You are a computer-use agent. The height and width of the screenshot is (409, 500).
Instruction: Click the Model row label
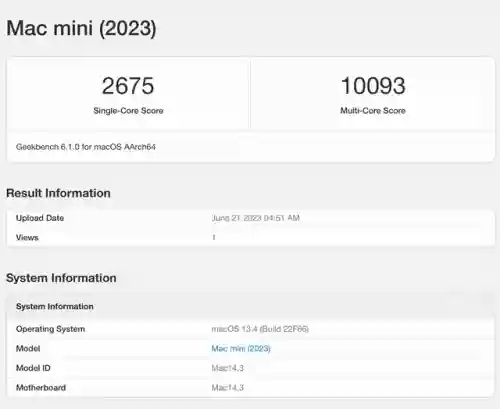click(28, 349)
